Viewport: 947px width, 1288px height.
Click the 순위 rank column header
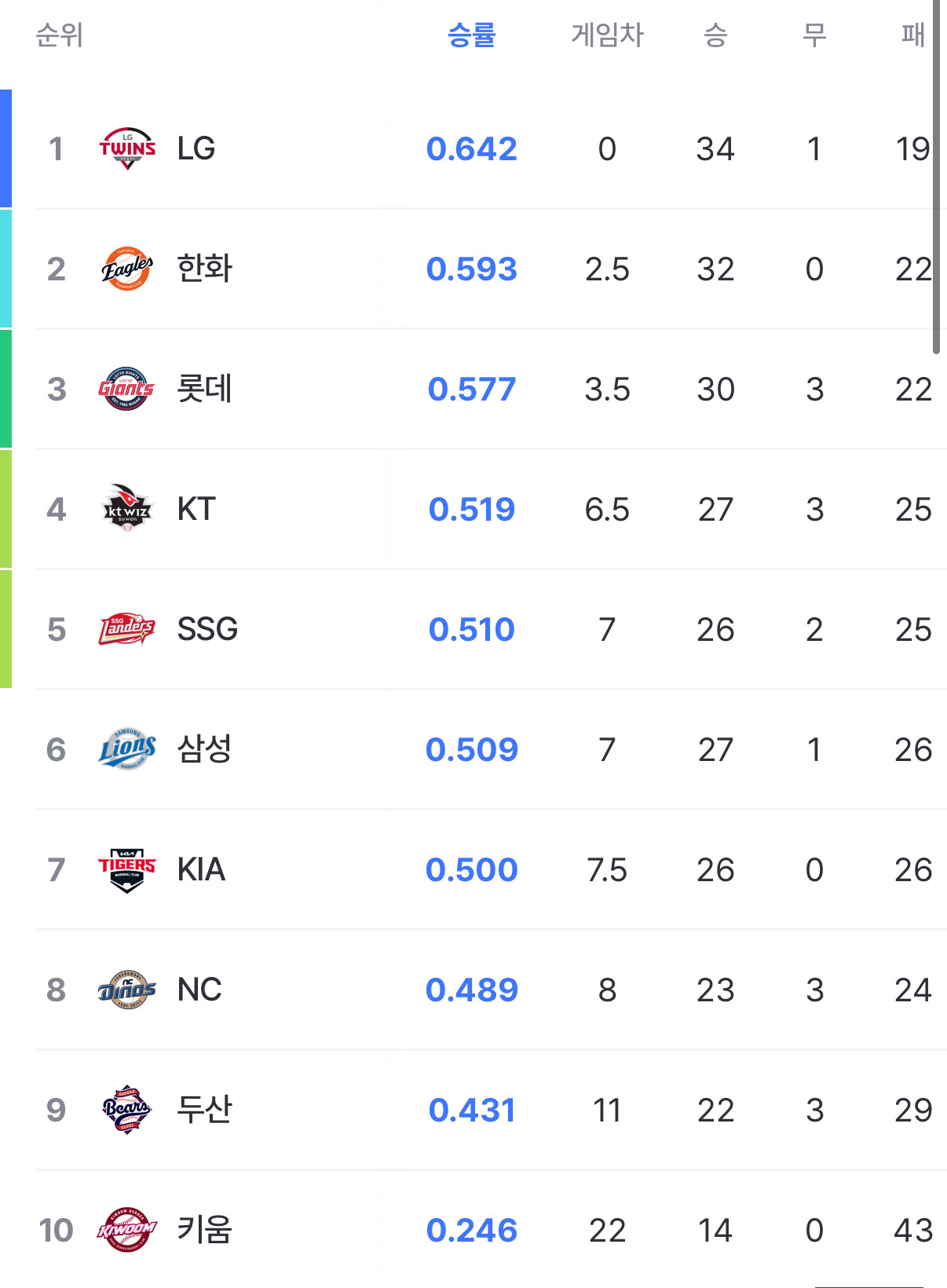click(60, 35)
